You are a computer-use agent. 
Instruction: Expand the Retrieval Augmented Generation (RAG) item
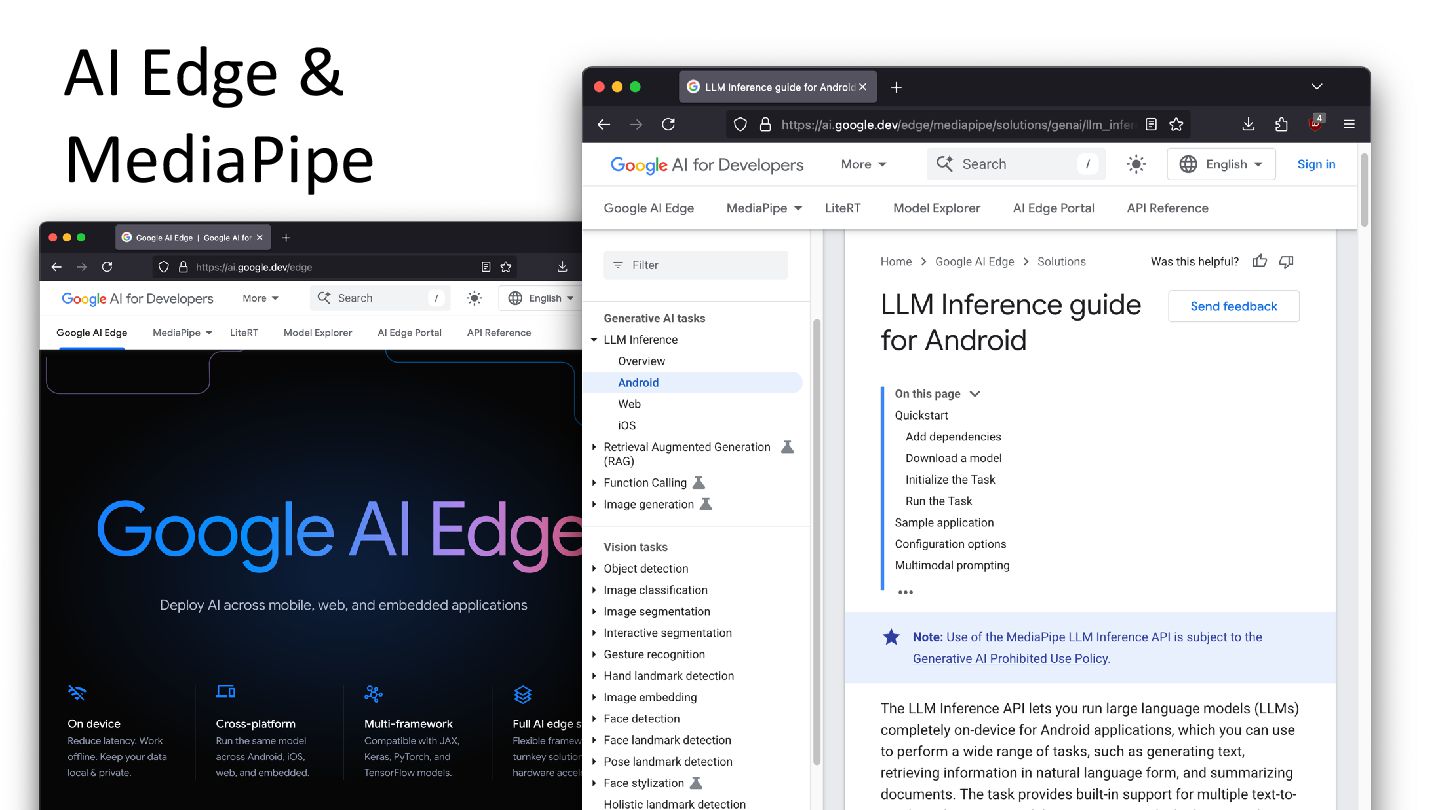[x=594, y=447]
